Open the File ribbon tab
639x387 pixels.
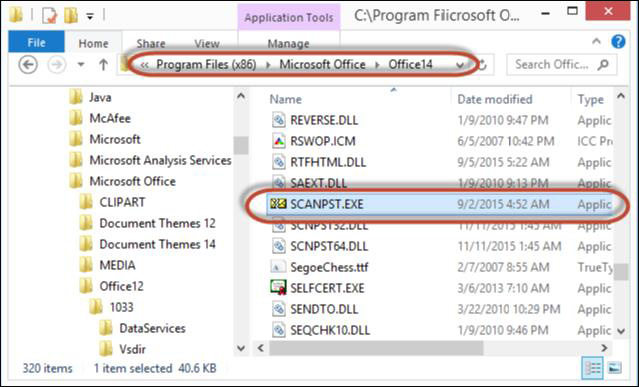pyautogui.click(x=36, y=42)
